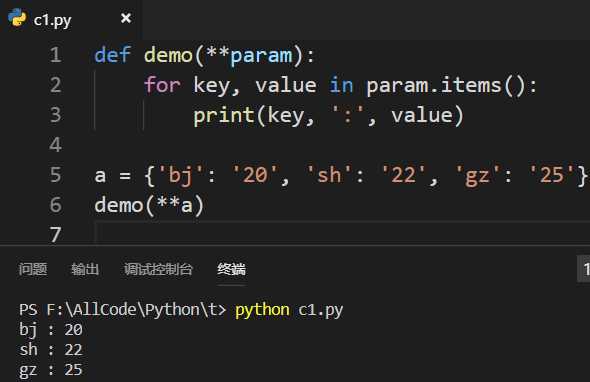Viewport: 590px width, 382px height.
Task: Click 'c1.py' argument in the terminal command
Action: coord(321,310)
